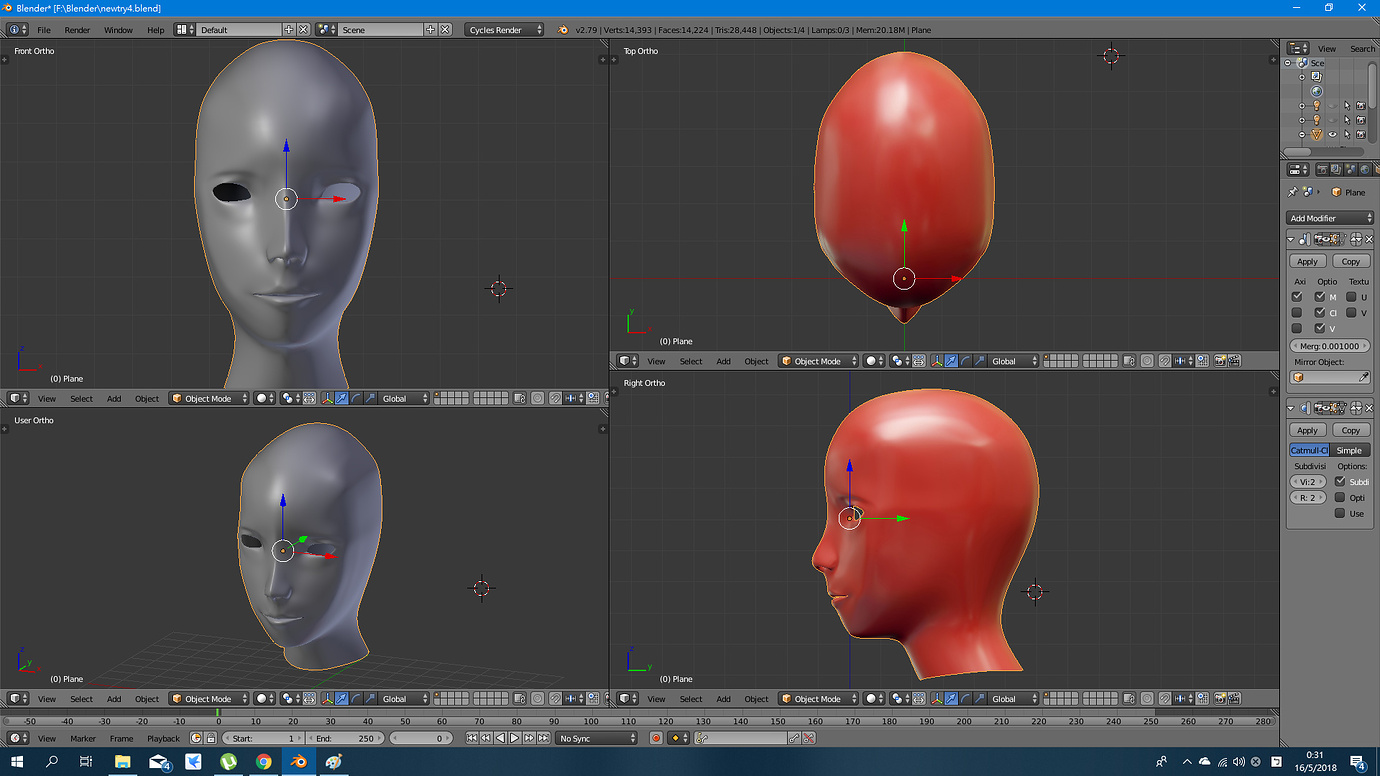Click the Start frame field
The image size is (1380, 776).
(263, 738)
